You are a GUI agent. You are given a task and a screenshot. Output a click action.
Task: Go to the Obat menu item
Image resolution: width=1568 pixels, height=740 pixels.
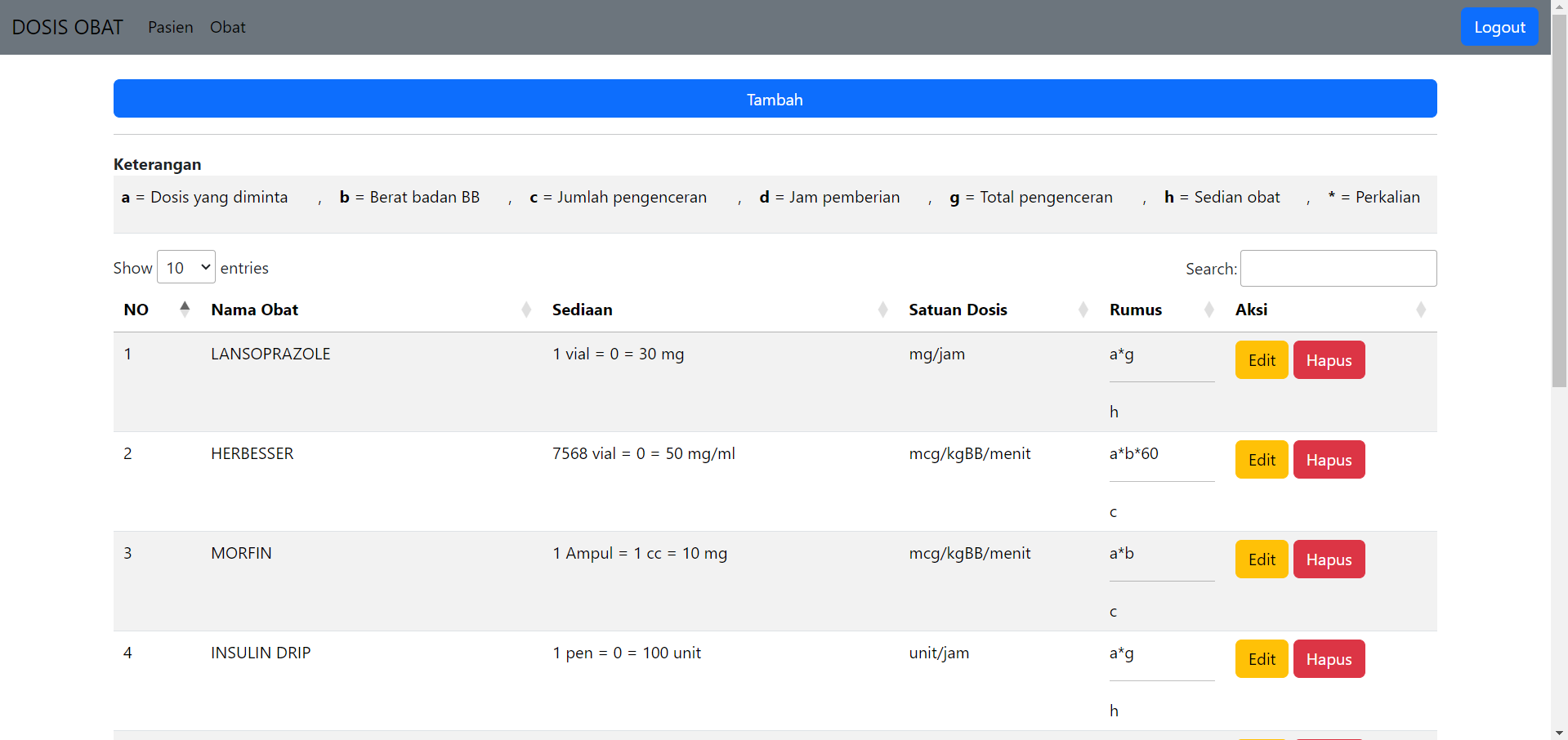point(227,27)
